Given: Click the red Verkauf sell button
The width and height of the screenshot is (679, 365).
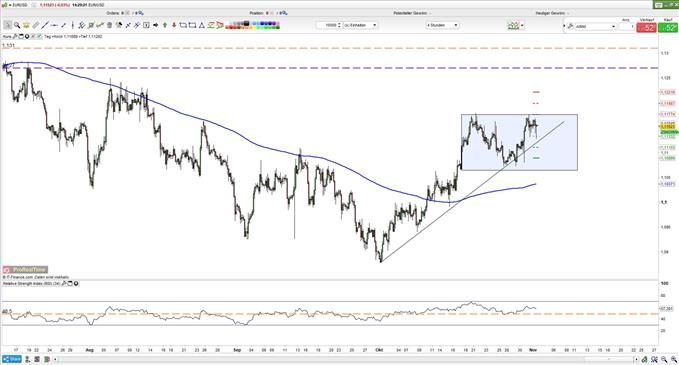Looking at the screenshot, I should click(x=647, y=27).
